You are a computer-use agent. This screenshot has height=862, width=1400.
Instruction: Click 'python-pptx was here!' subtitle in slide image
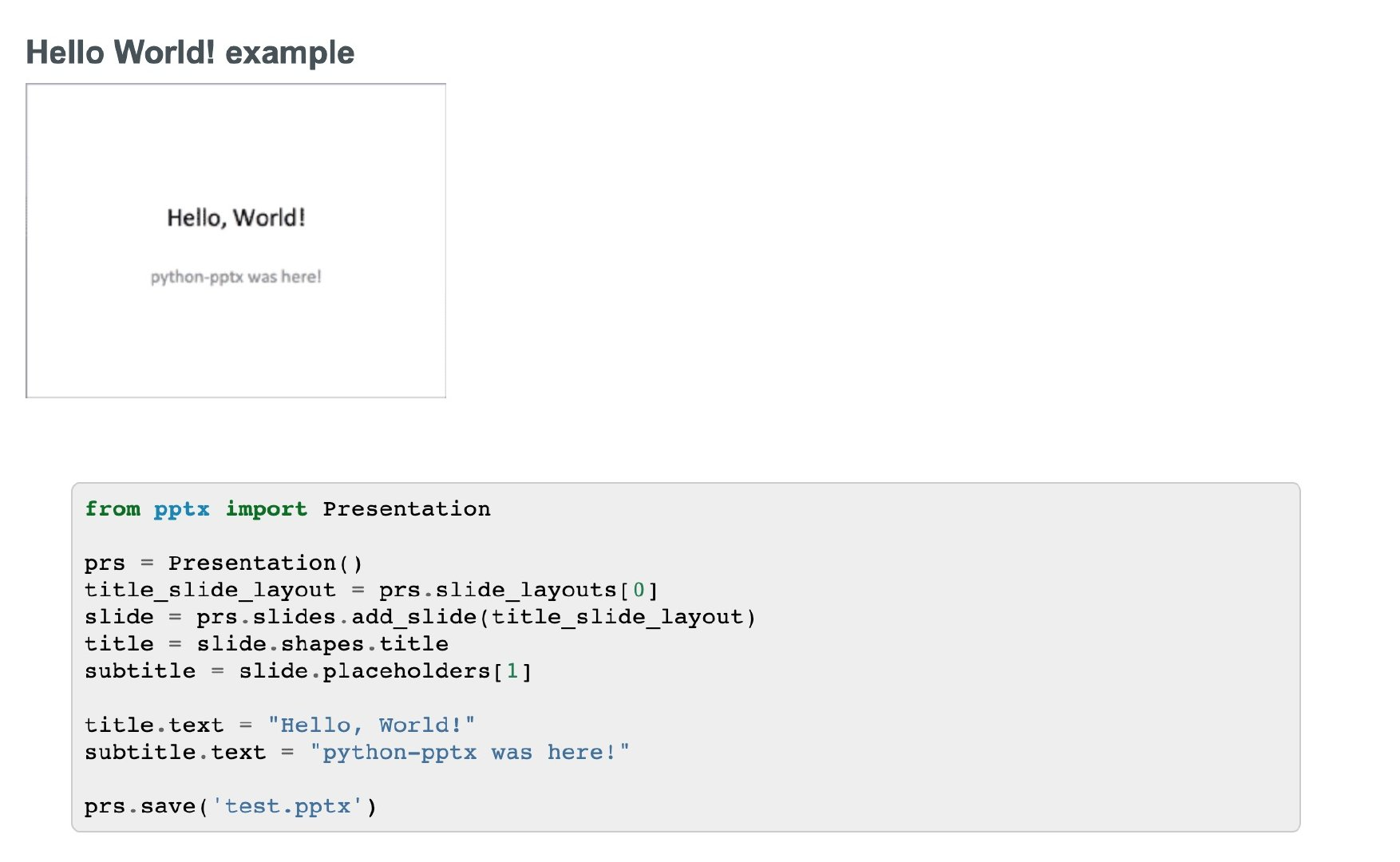pyautogui.click(x=236, y=277)
